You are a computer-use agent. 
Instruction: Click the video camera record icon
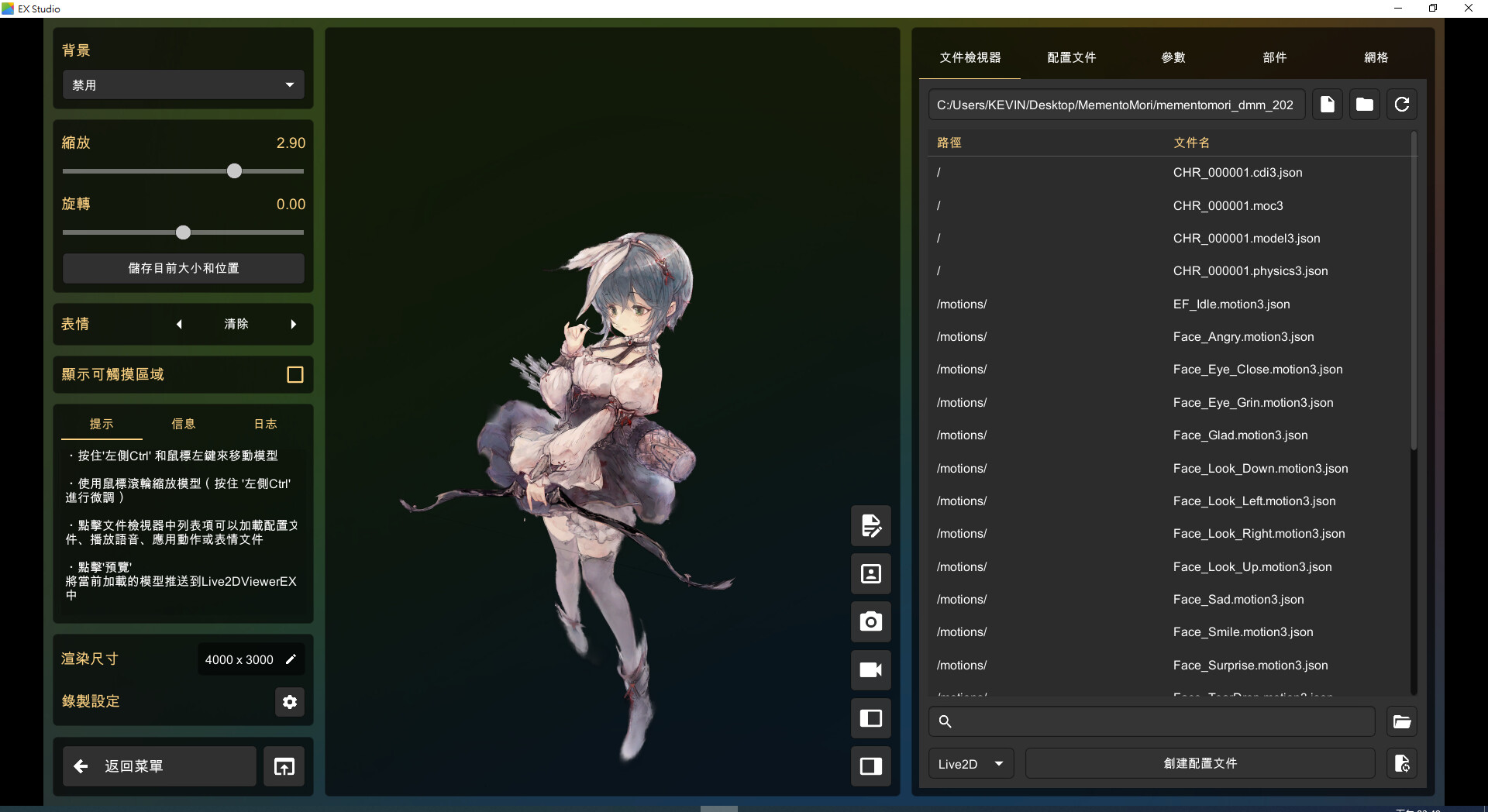click(870, 669)
